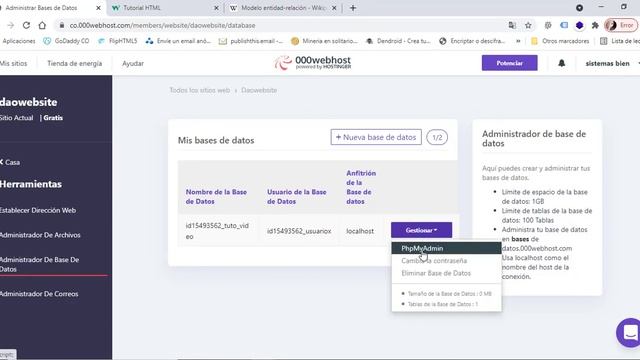Close the Modelo entidad-relación tab
640x360 pixels.
[334, 8]
